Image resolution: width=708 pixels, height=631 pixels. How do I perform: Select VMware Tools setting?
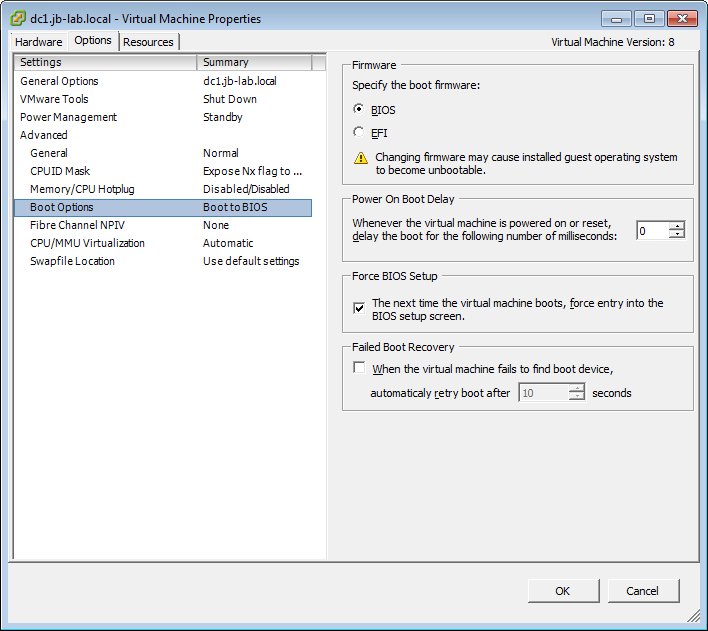(54, 99)
